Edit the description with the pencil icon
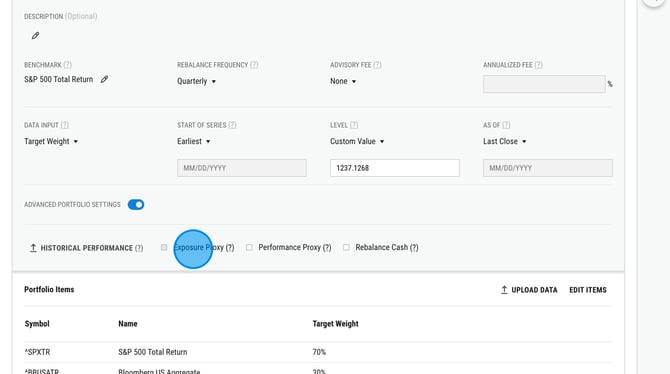The image size is (670, 374). tap(35, 36)
